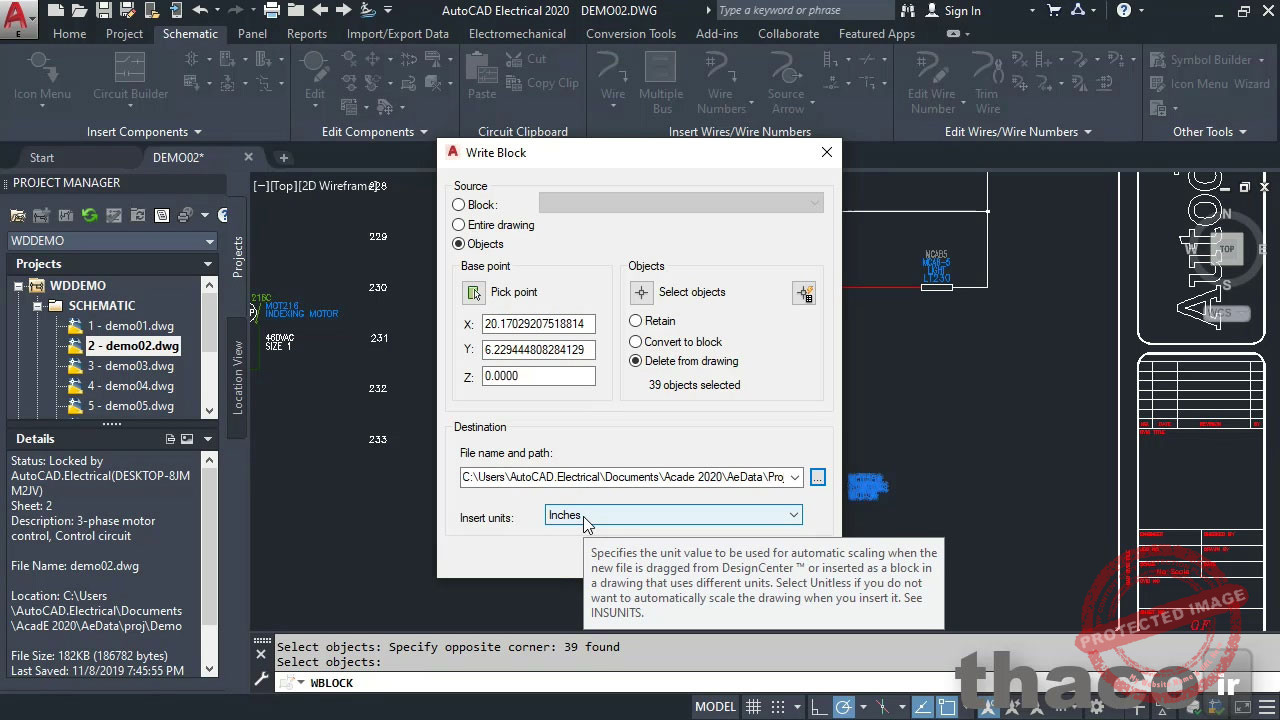Choose the Convert to block option
Screen dimensions: 1280x720
point(636,342)
